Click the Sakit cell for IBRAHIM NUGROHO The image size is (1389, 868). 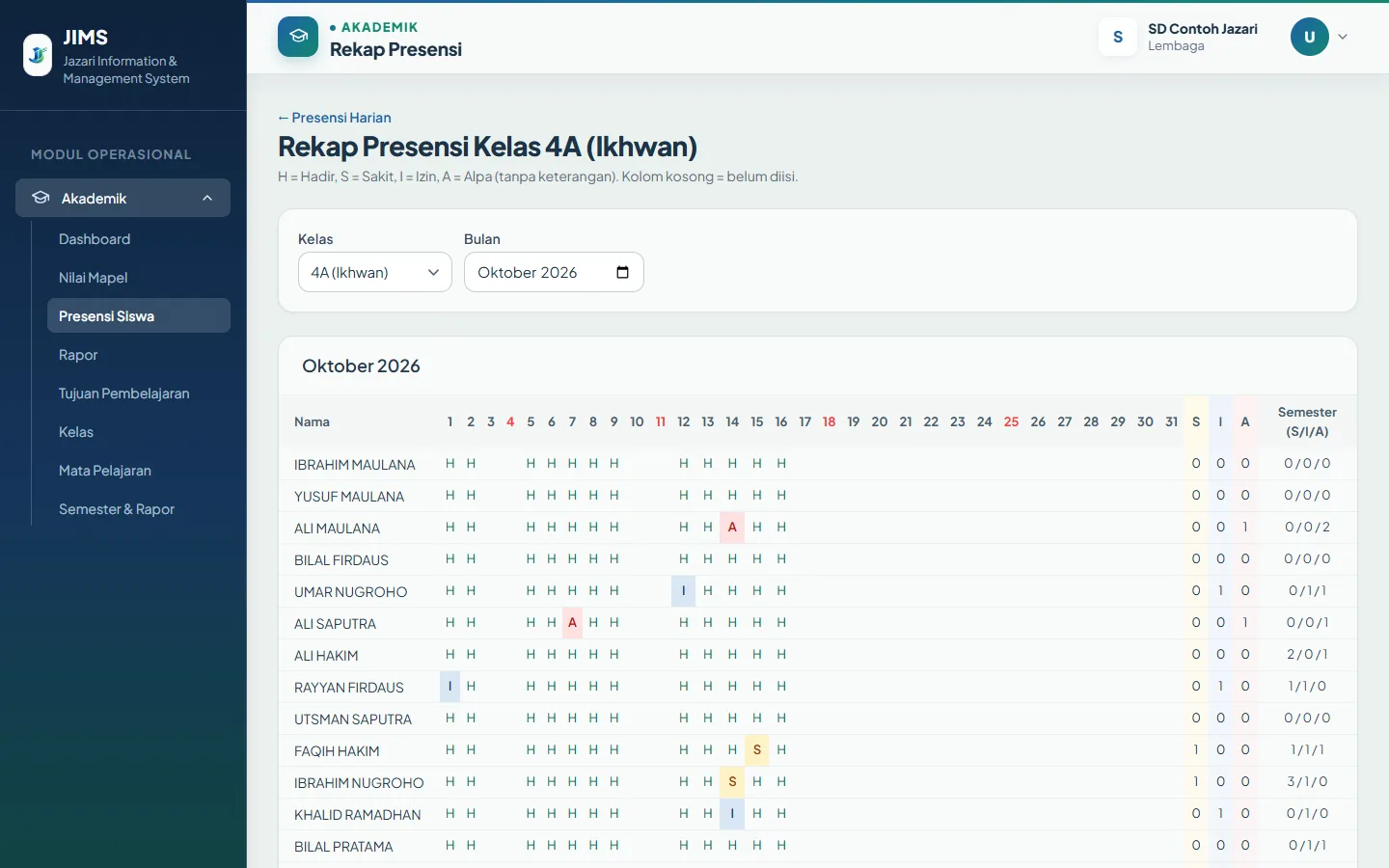coord(732,781)
